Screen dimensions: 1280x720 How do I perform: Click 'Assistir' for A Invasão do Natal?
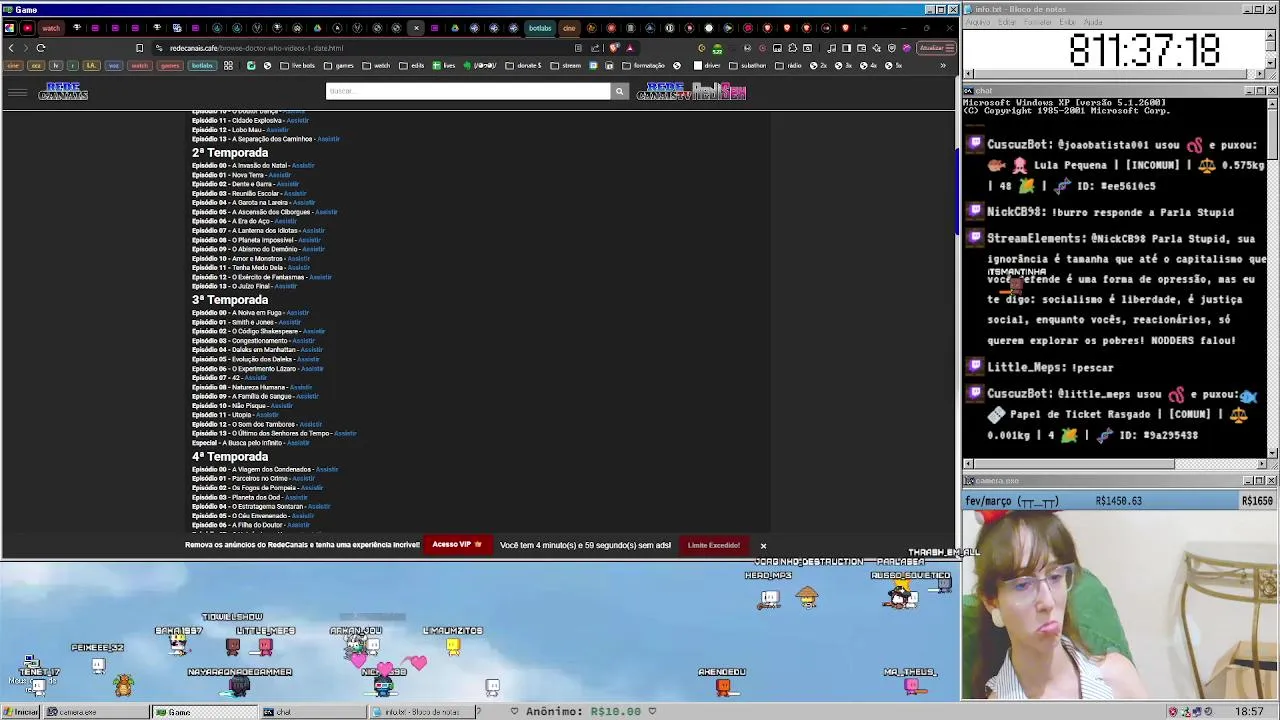pyautogui.click(x=303, y=166)
